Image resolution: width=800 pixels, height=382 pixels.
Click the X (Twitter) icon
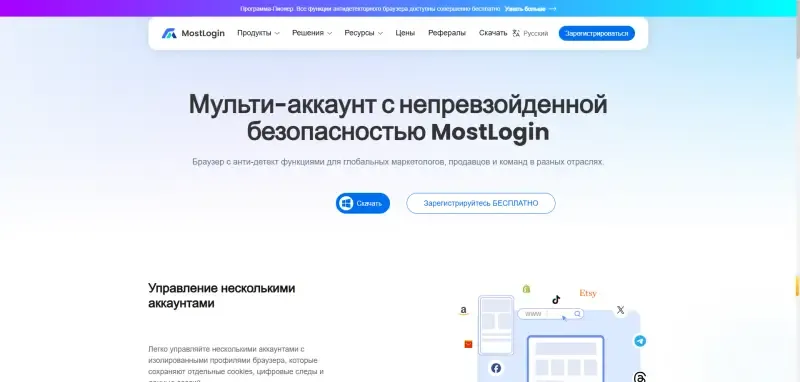coord(620,310)
